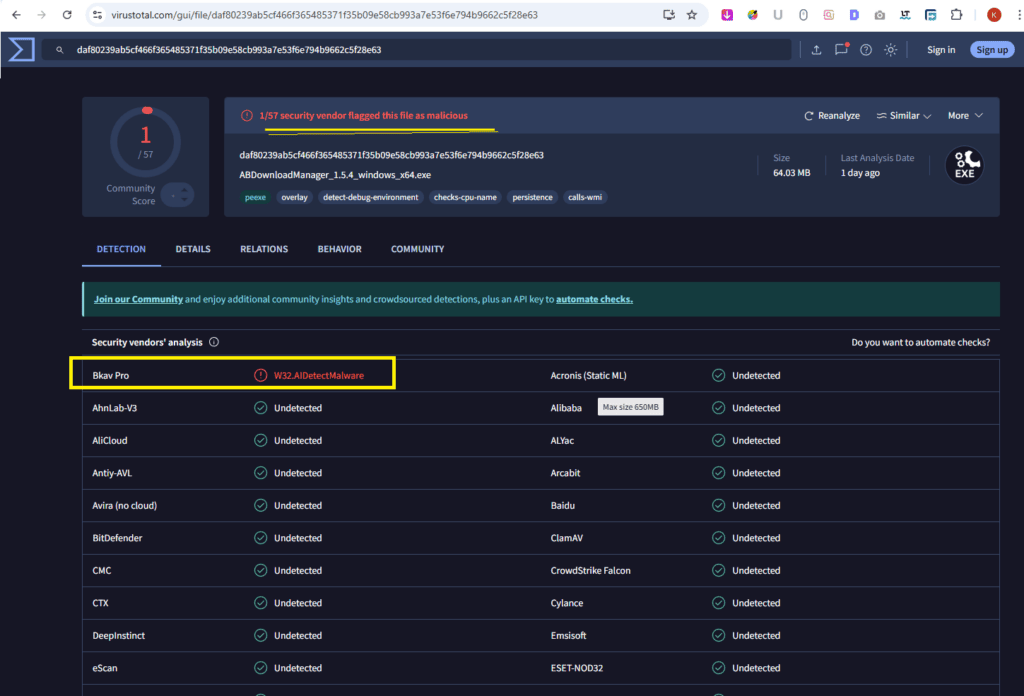Screen dimensions: 1024x696
Task: Click the AhnLab-V3 undetected check icon
Action: pos(261,408)
